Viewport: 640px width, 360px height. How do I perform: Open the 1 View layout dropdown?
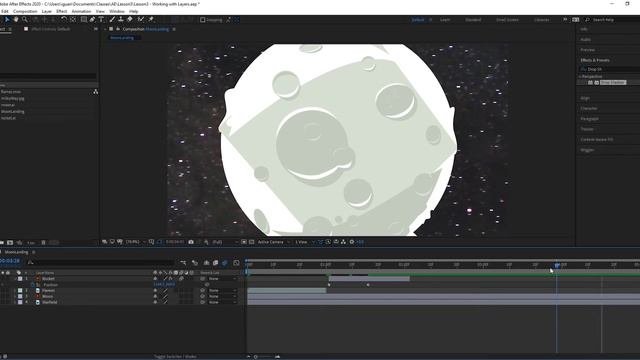tap(304, 242)
